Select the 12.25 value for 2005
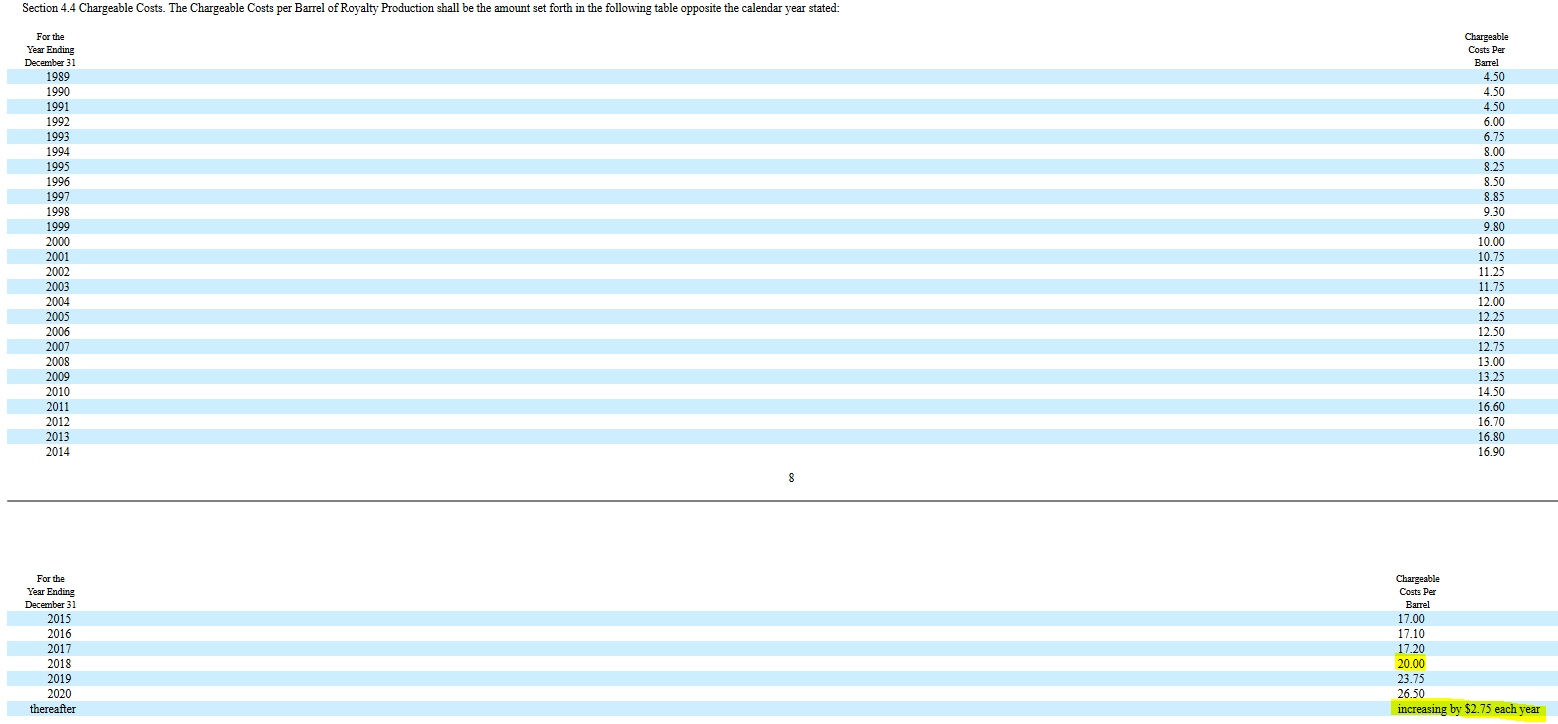The image size is (1558, 724). [1491, 316]
